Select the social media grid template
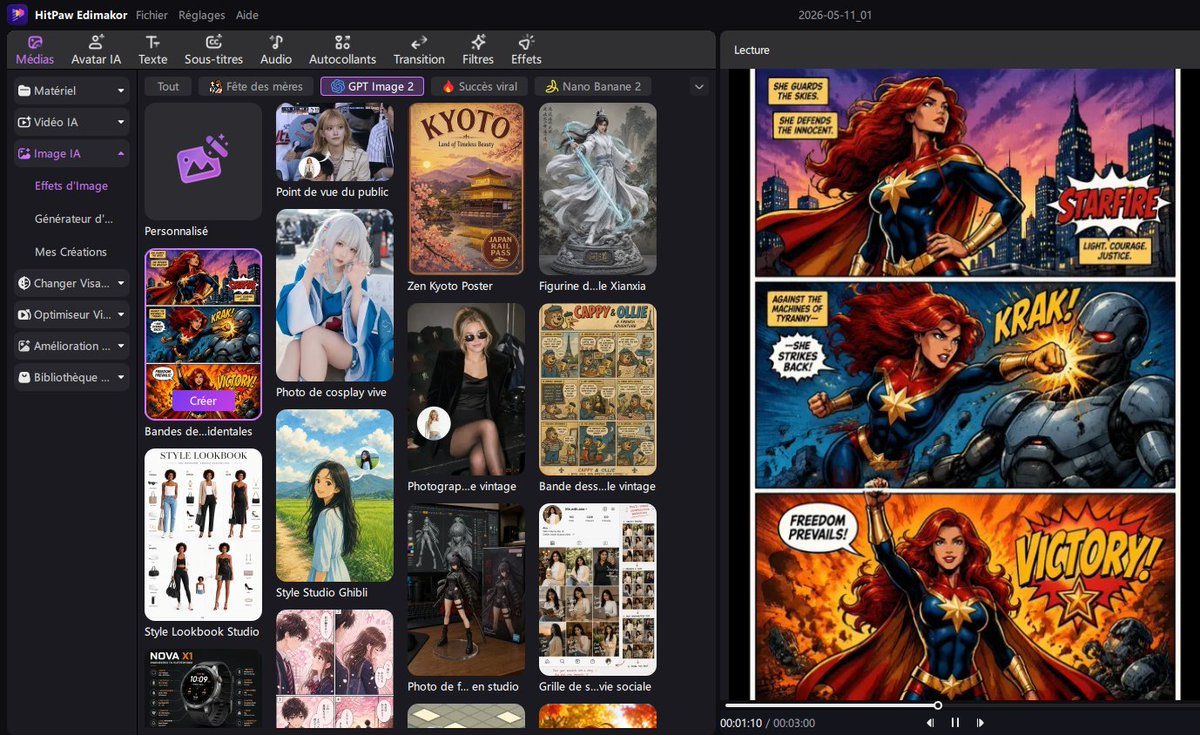Viewport: 1200px width, 735px height. (598, 589)
